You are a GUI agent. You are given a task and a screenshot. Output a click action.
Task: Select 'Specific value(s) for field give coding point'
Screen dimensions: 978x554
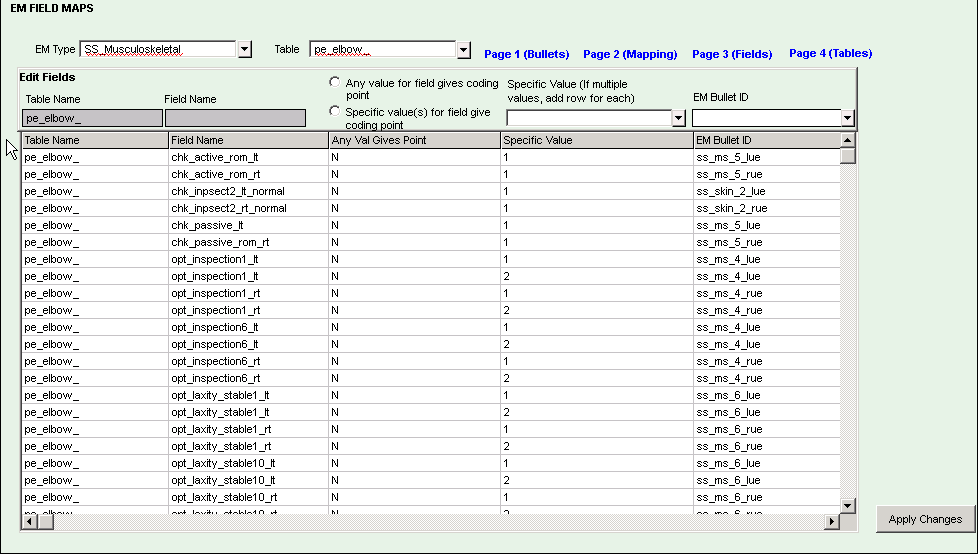click(x=335, y=111)
